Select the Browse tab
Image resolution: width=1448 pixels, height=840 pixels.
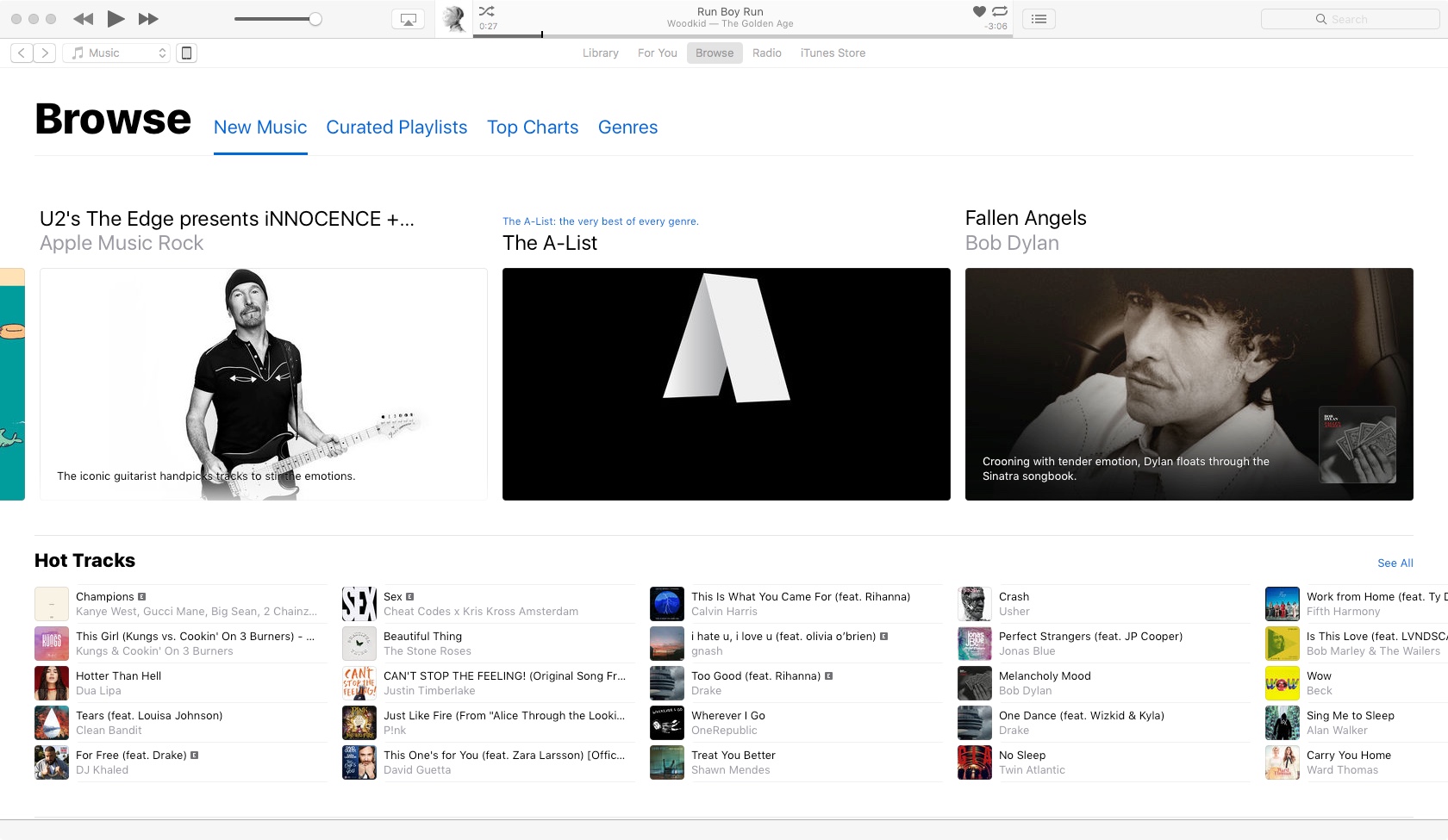(715, 53)
